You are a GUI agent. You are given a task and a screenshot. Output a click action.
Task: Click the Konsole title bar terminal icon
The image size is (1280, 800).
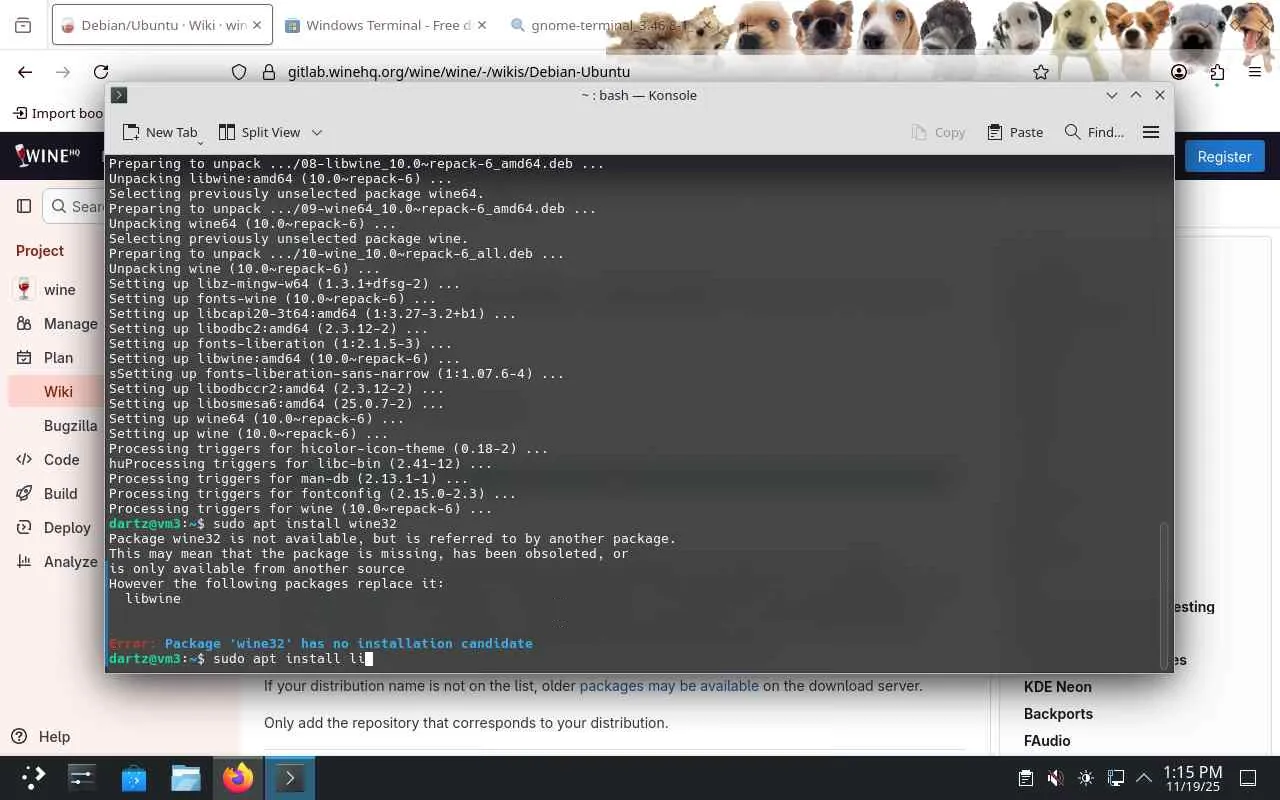coord(119,95)
